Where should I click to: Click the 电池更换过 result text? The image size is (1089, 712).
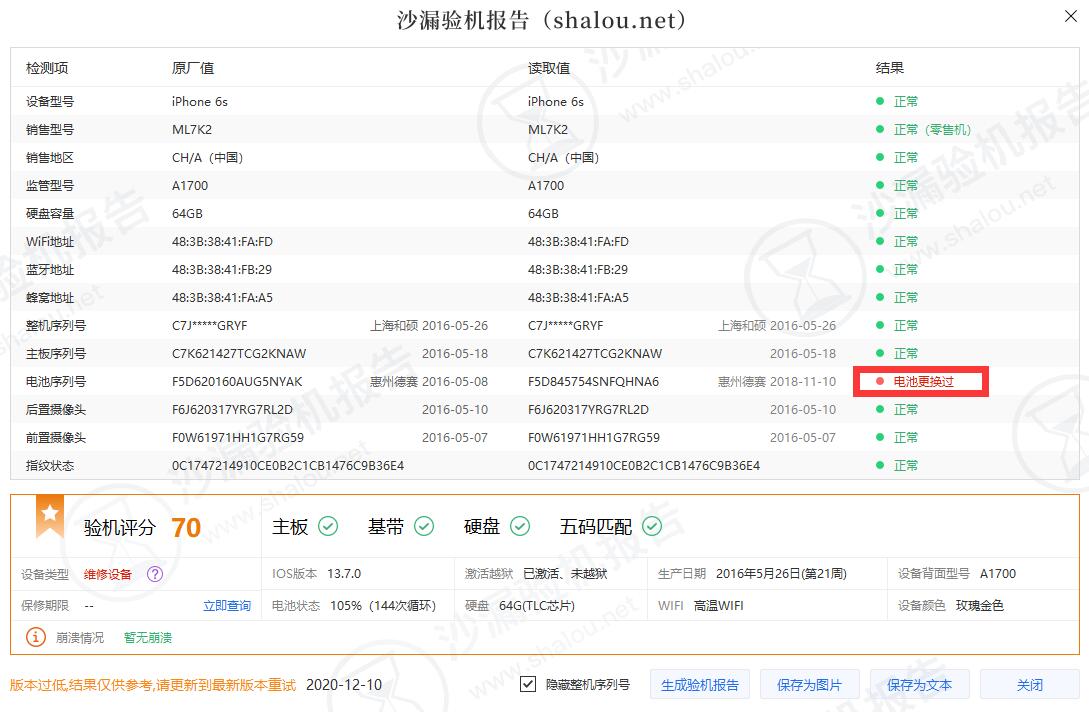coord(923,382)
